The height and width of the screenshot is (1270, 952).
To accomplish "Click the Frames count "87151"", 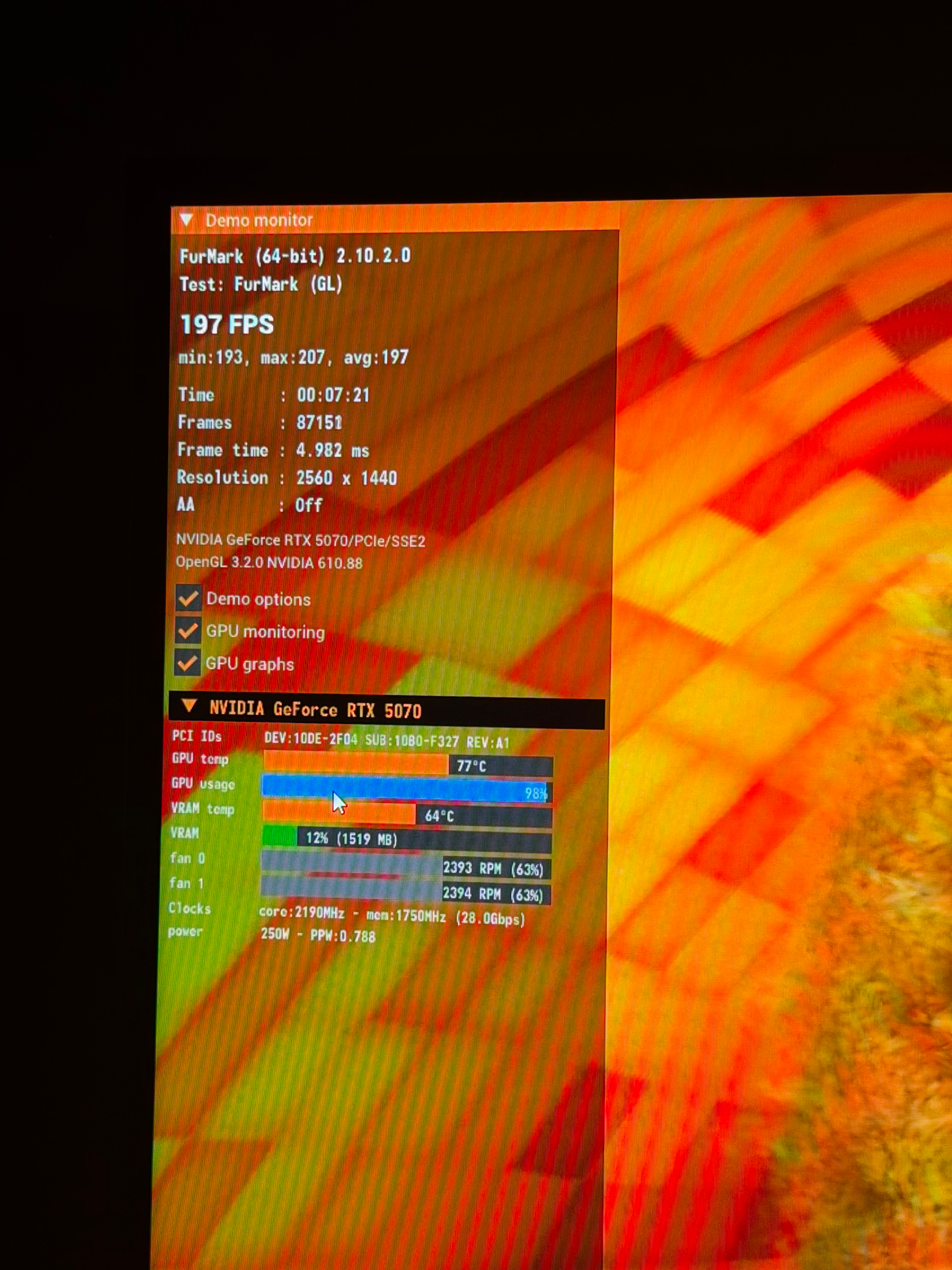I will (x=319, y=423).
